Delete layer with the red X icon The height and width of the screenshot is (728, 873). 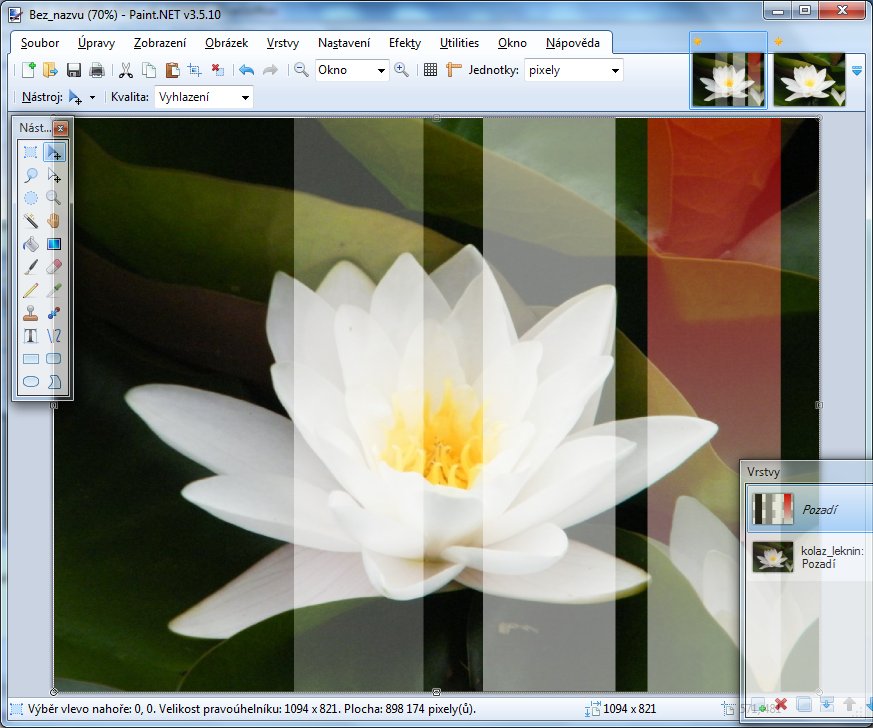(781, 705)
